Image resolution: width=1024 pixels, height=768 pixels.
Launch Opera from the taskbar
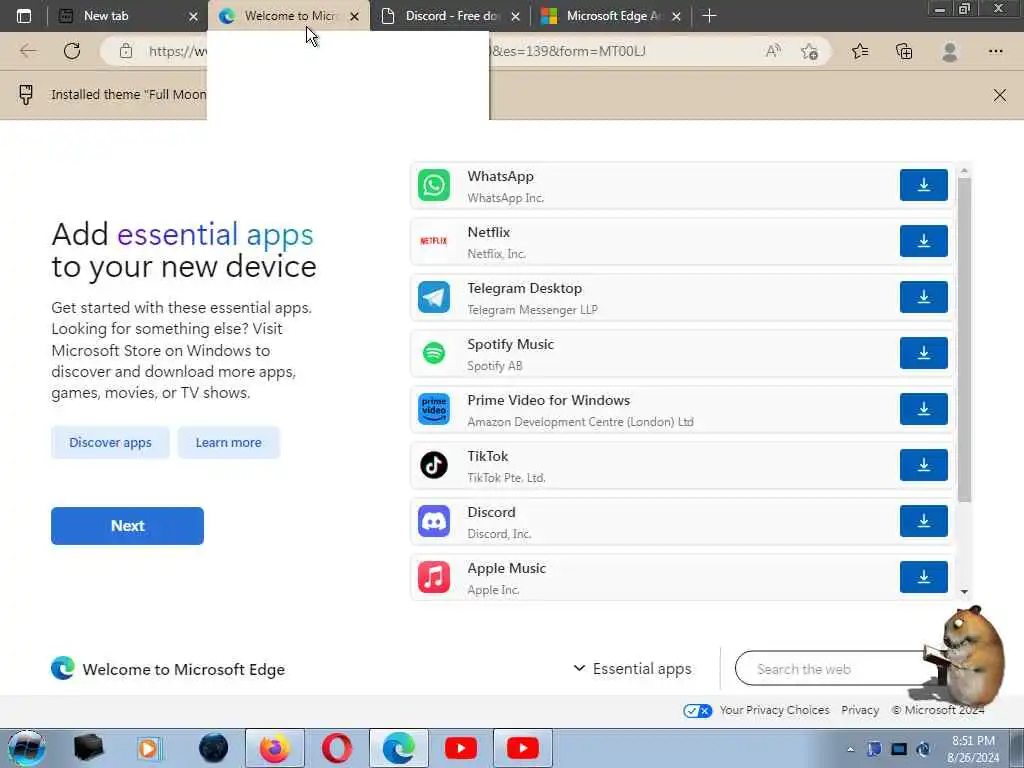(x=337, y=748)
